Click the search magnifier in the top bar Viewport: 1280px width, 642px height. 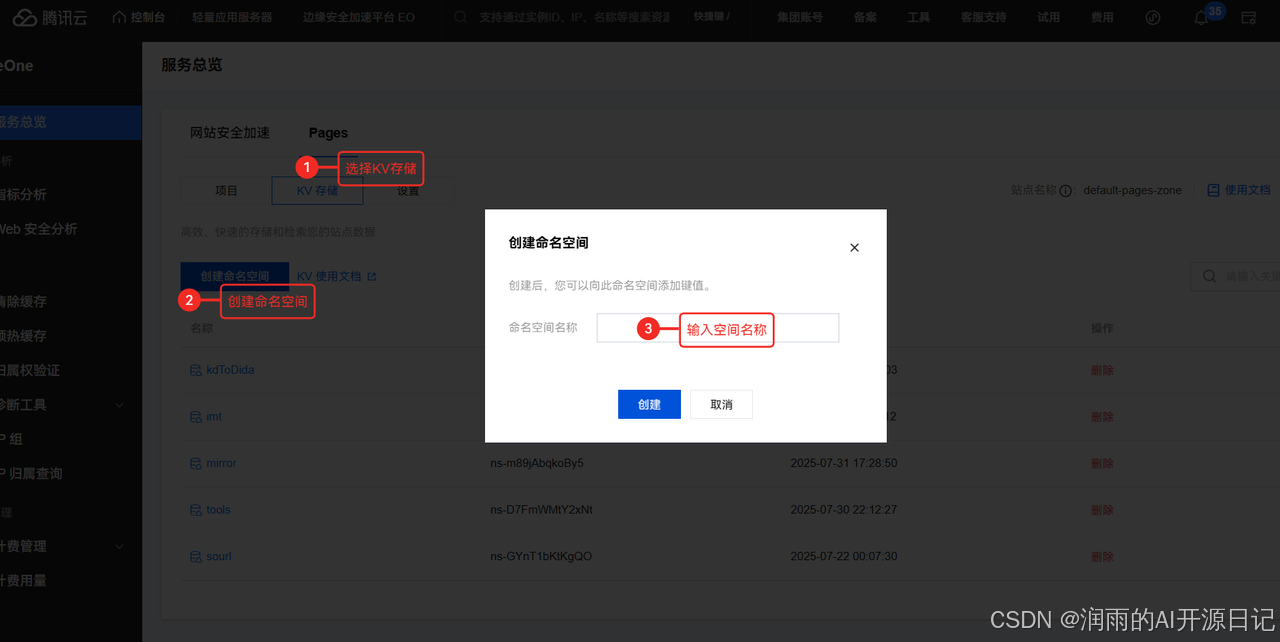point(459,17)
